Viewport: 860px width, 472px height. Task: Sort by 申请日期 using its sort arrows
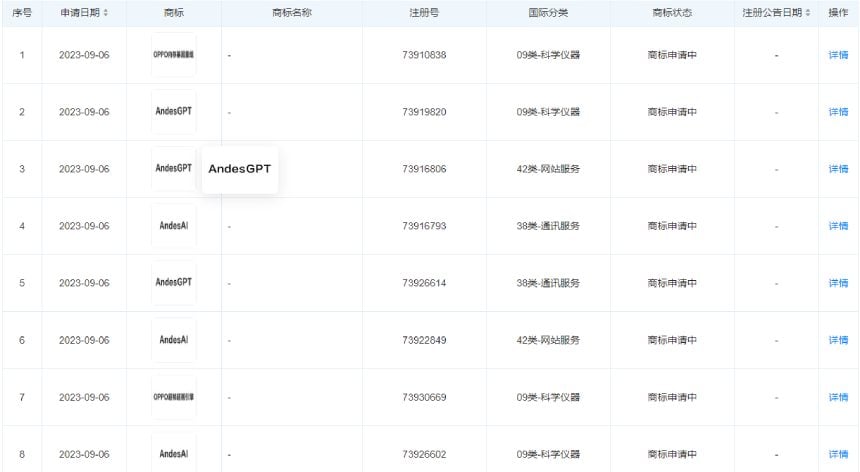(x=106, y=13)
